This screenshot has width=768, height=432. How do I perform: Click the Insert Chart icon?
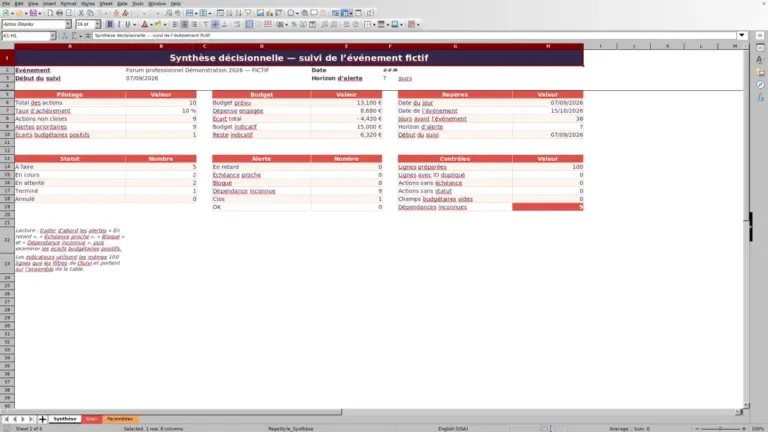269,13
